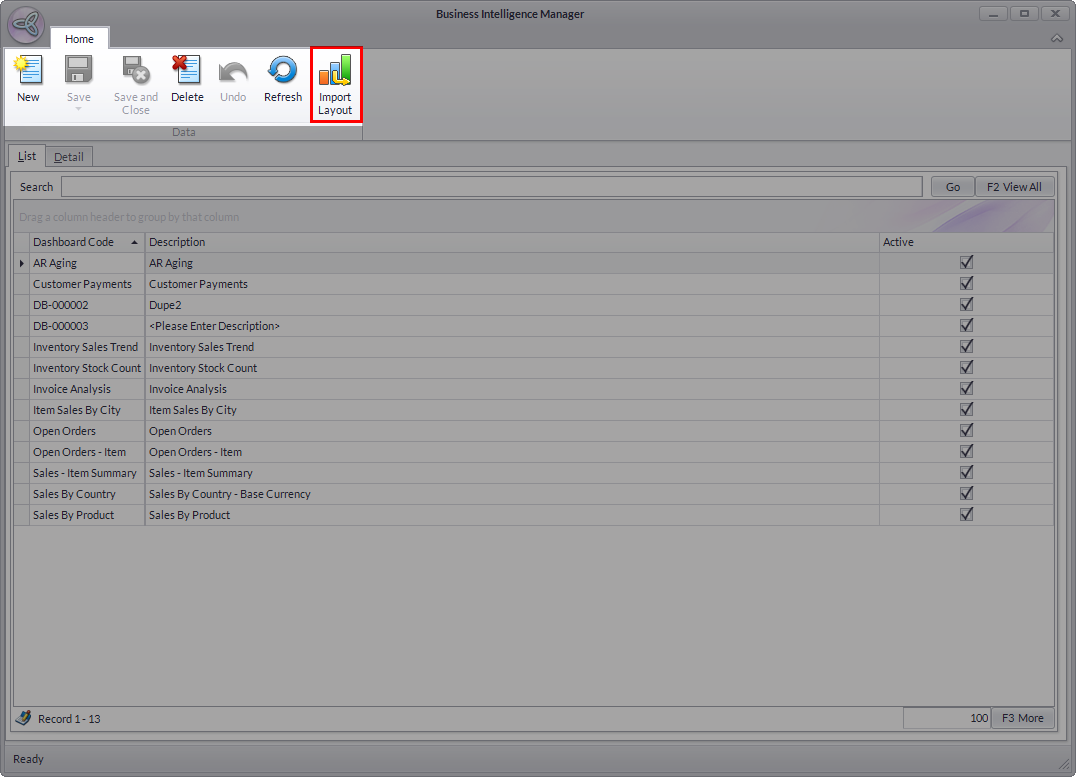
Task: Click the Undo arrow icon
Action: pyautogui.click(x=233, y=71)
